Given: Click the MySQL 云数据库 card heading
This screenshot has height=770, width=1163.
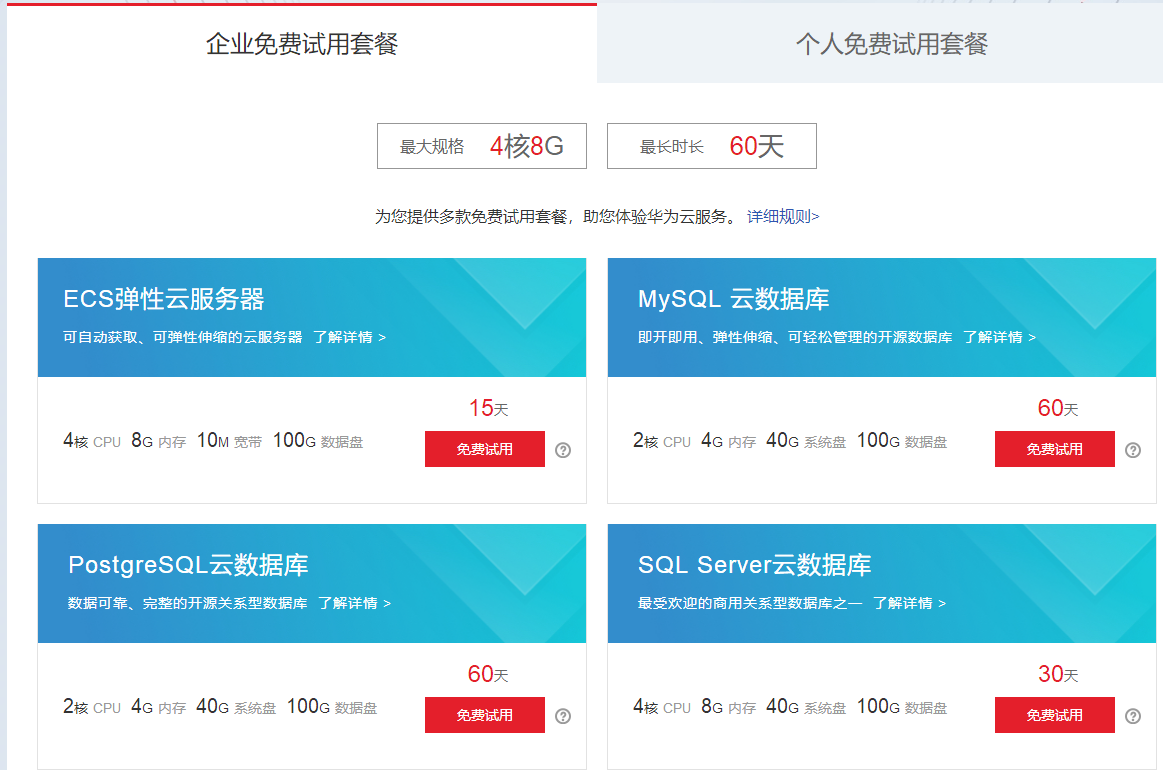Looking at the screenshot, I should pos(733,299).
